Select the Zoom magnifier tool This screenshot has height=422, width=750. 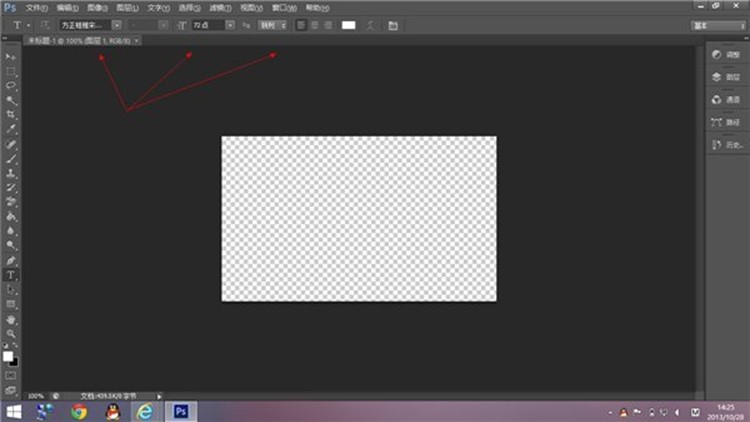[x=12, y=333]
